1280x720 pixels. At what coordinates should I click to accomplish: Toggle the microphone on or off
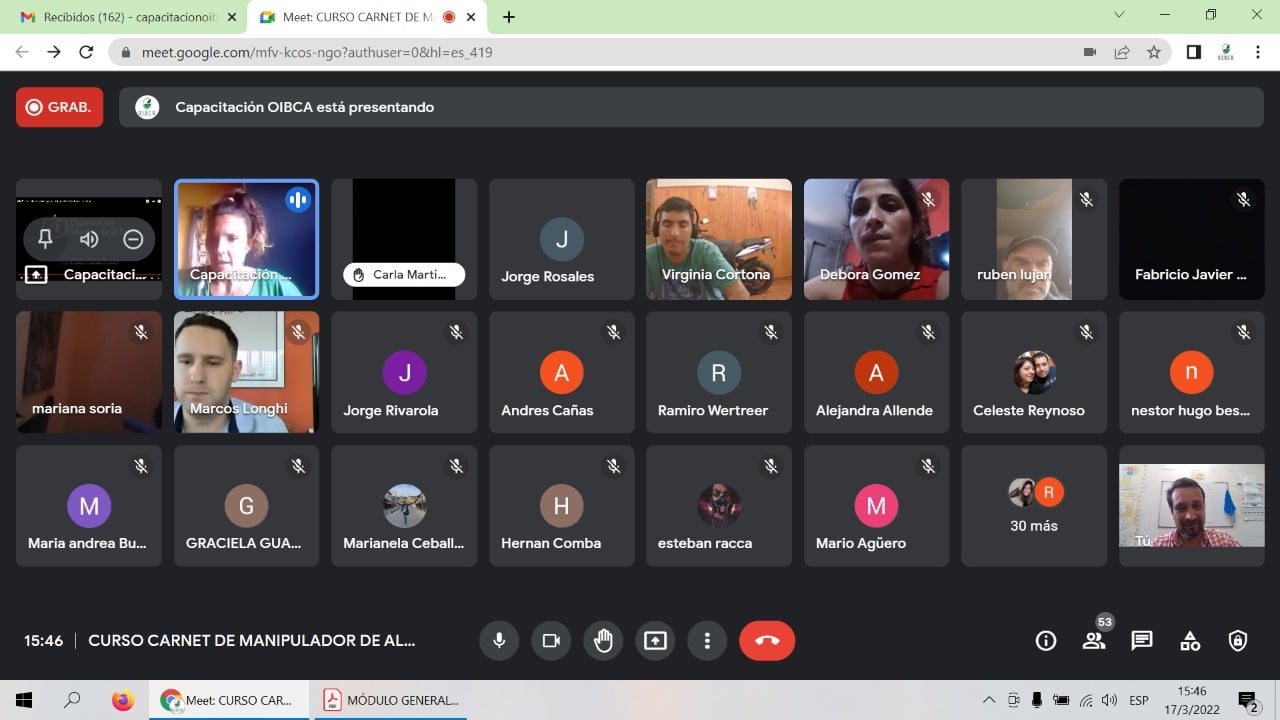[x=499, y=641]
